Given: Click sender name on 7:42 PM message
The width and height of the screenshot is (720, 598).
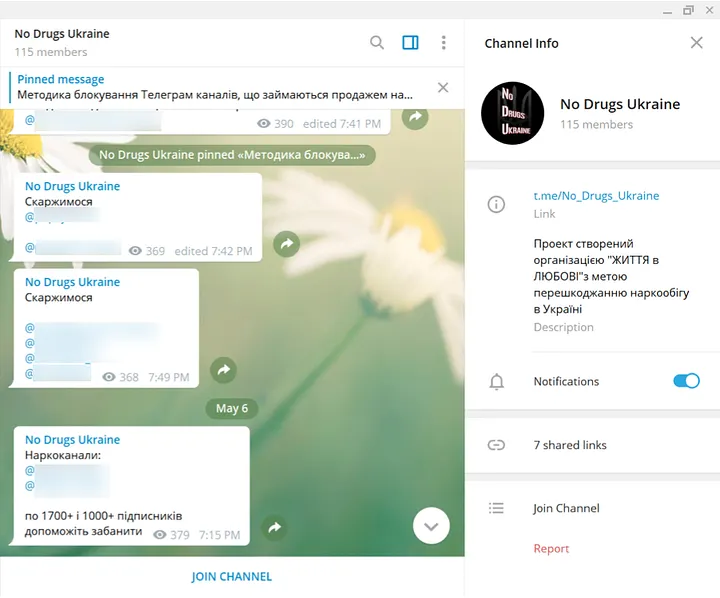Looking at the screenshot, I should pos(73,186).
